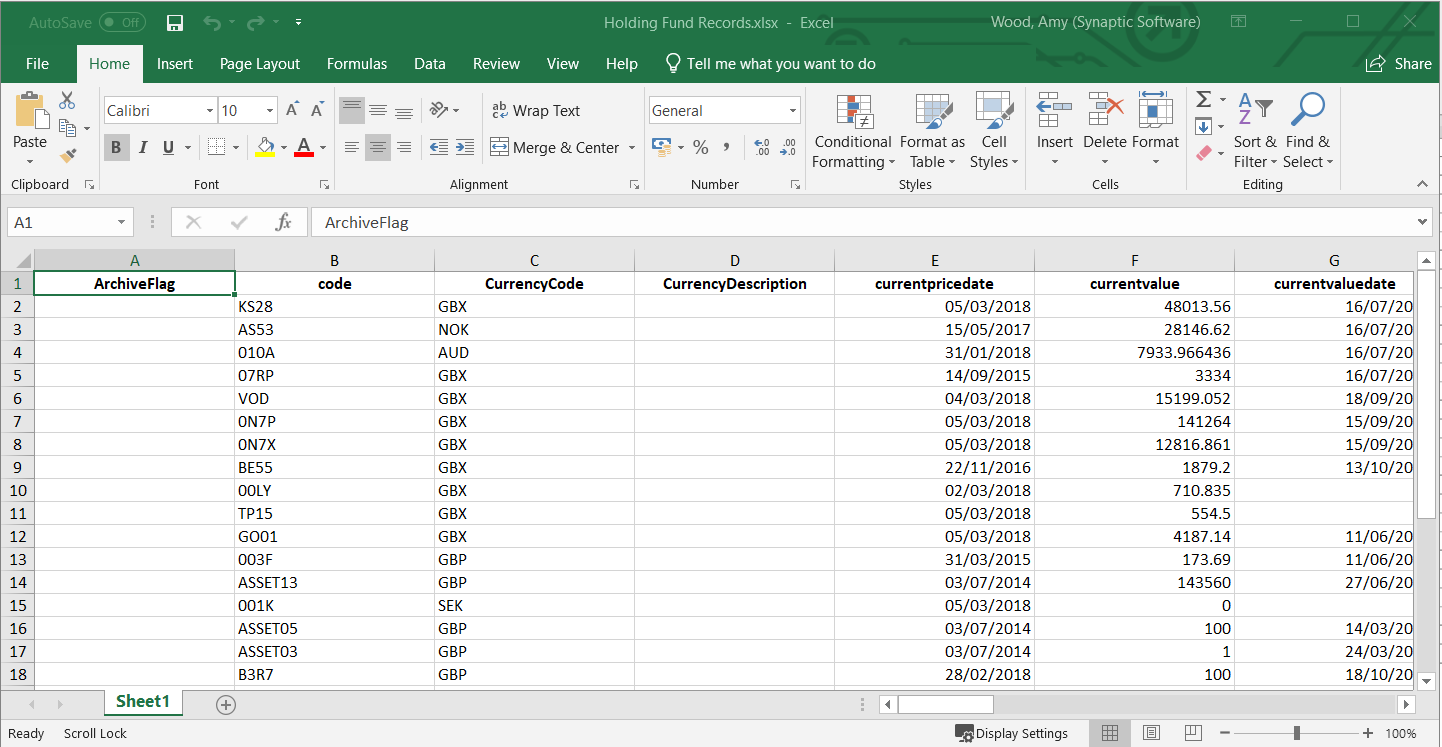Click the Save icon in title bar
This screenshot has height=747, width=1442.
tap(175, 22)
